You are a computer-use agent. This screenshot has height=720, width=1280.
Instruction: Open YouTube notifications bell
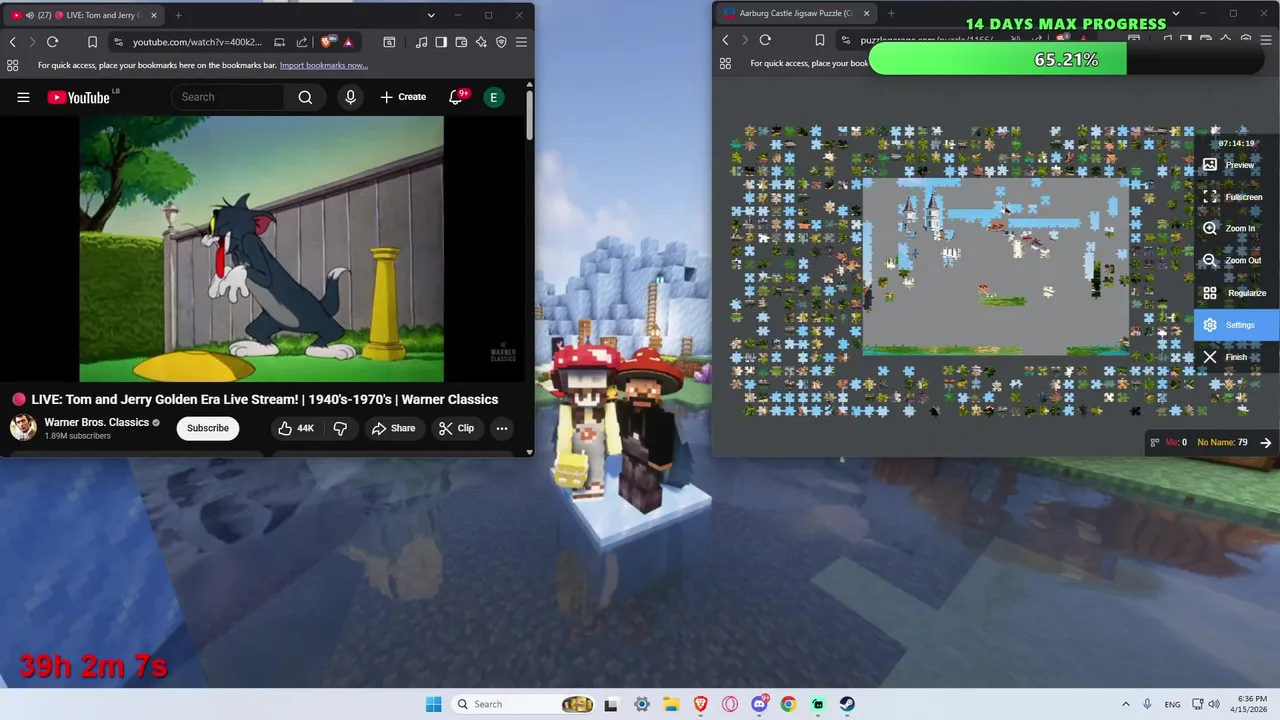coord(456,97)
